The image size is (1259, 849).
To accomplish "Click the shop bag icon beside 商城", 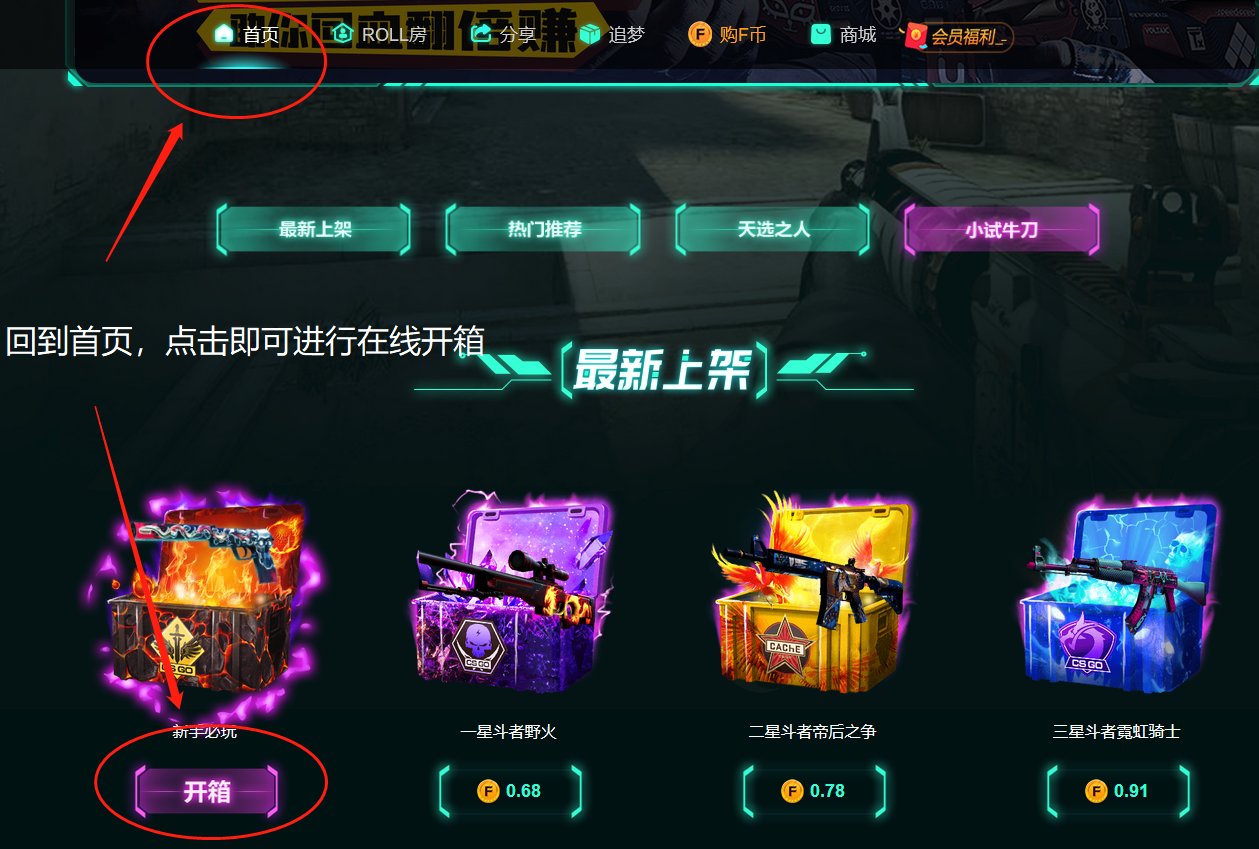I will click(x=821, y=34).
